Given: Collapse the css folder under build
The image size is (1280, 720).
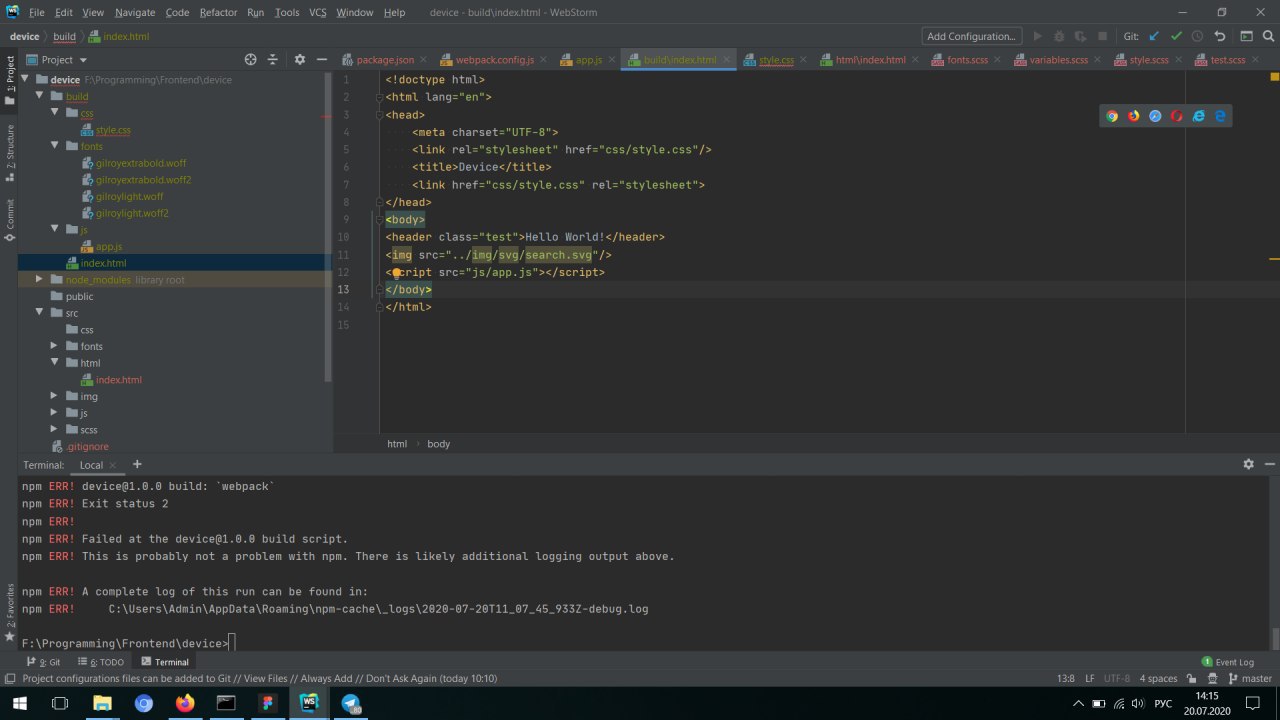Looking at the screenshot, I should pyautogui.click(x=55, y=113).
